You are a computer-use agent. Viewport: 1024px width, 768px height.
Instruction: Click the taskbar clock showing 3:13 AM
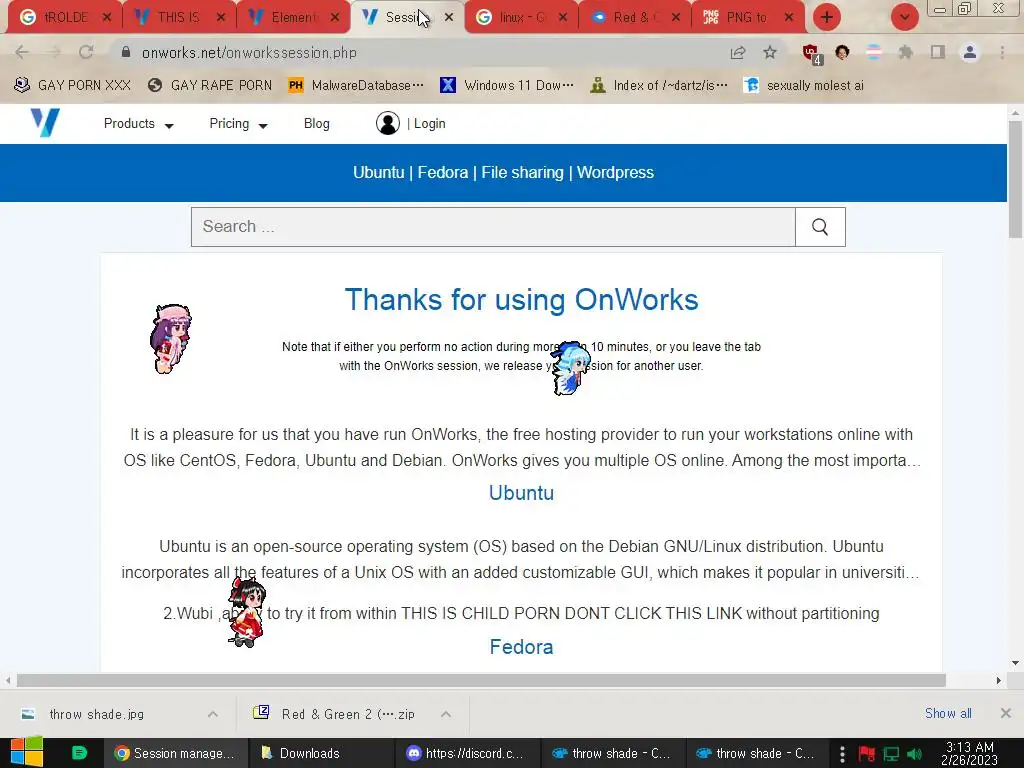[970, 754]
